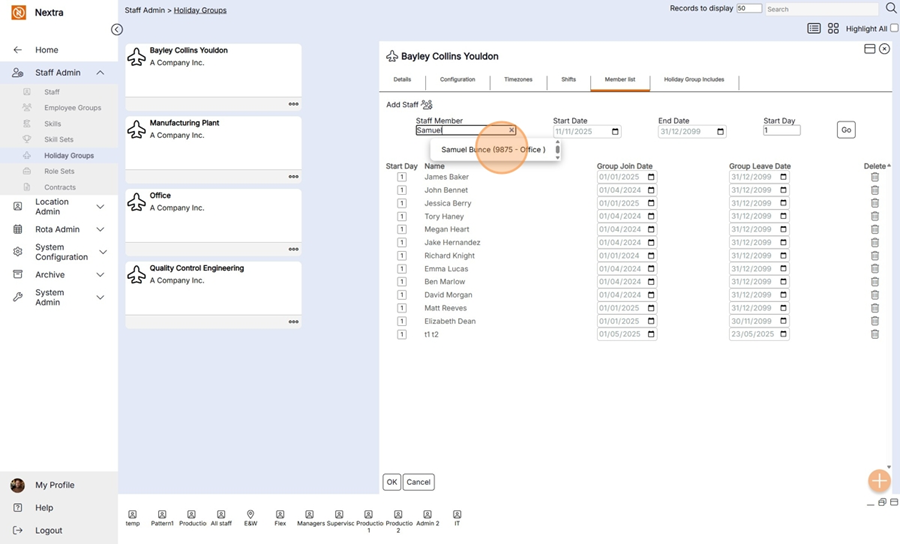Expand the Archive section
Viewport: 900px width, 544px height.
tap(100, 274)
